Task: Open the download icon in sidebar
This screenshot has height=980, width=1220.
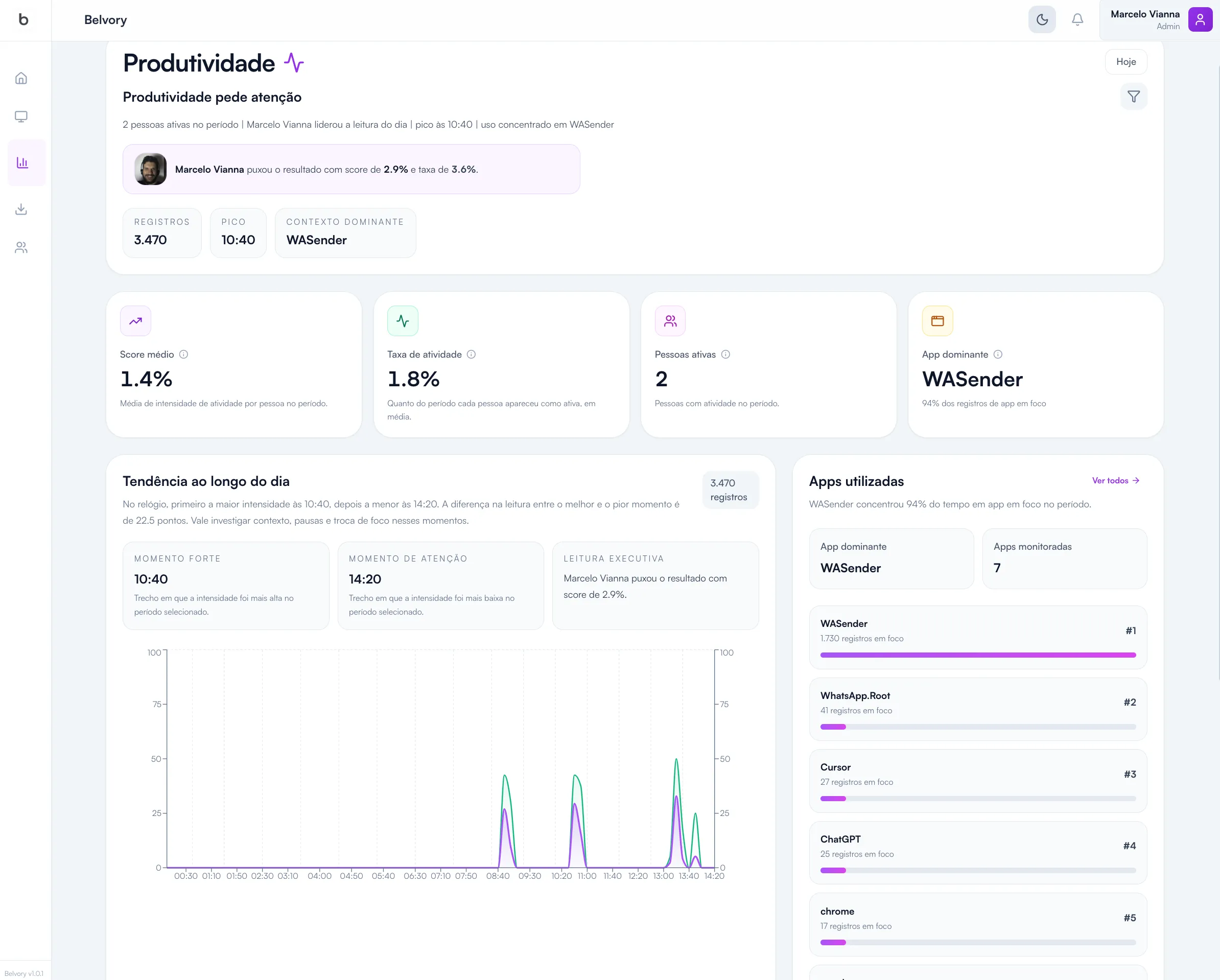Action: [x=21, y=209]
